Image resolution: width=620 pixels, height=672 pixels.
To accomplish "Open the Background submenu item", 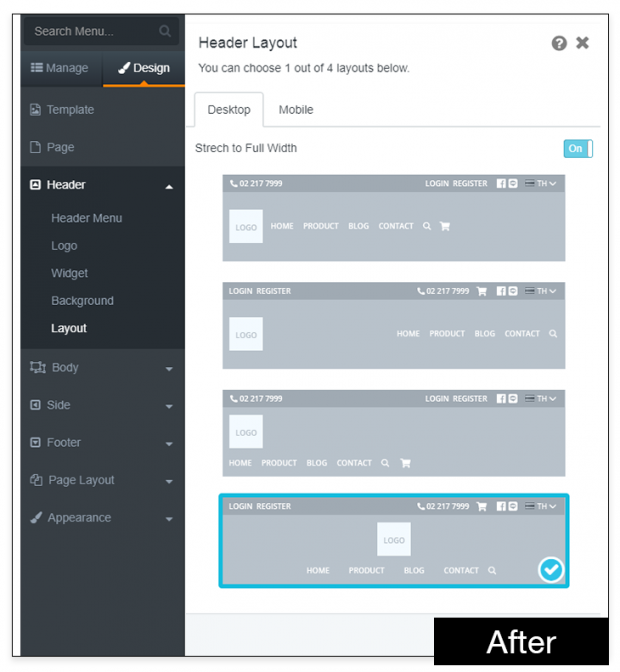I will 82,301.
